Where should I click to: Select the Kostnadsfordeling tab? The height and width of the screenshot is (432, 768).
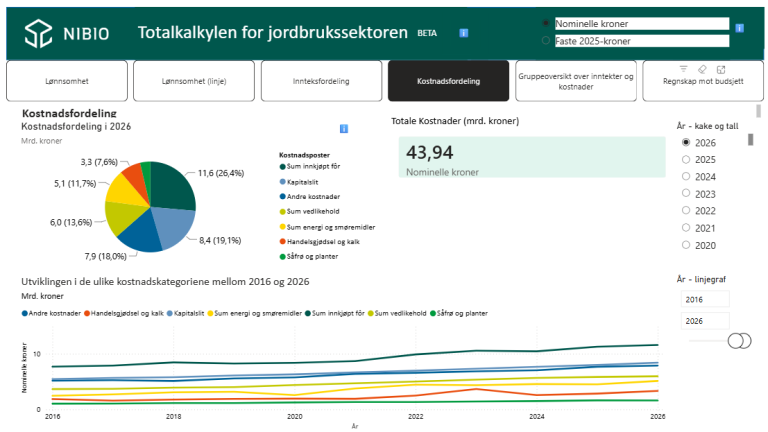pos(449,81)
